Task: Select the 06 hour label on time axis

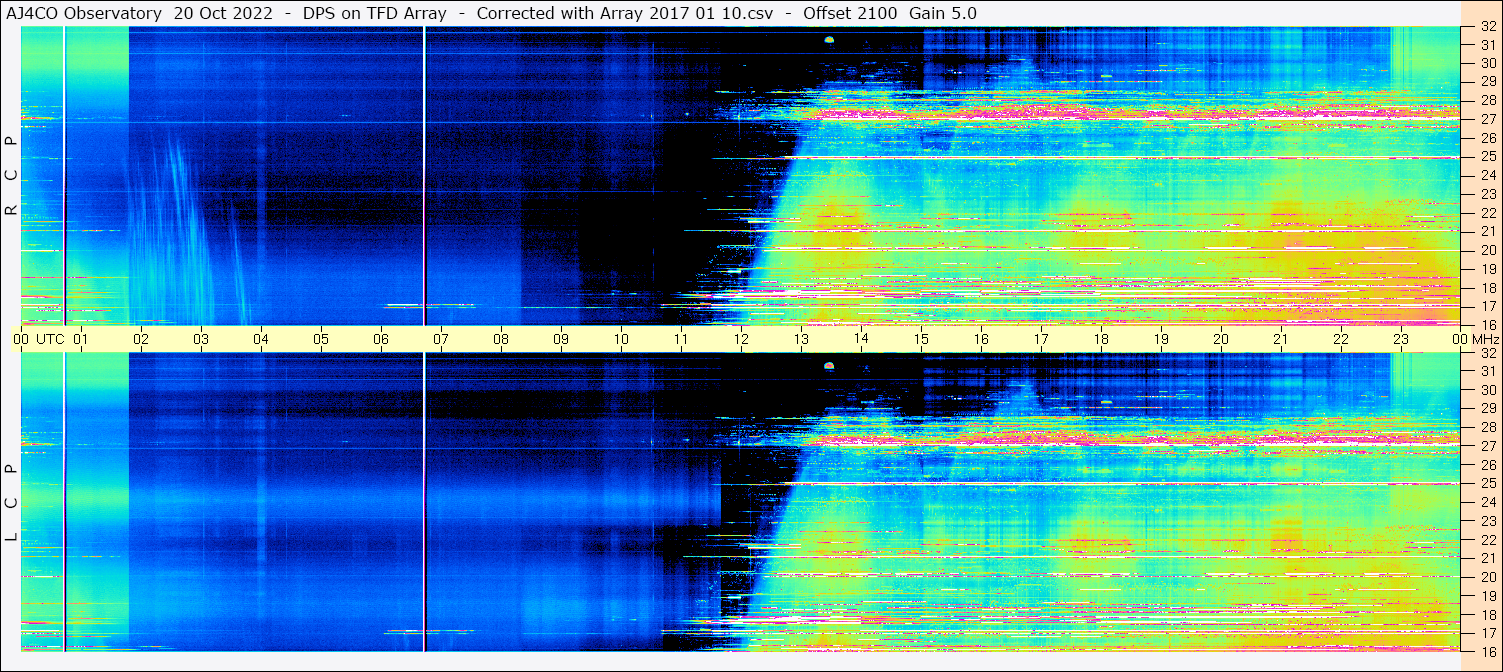Action: point(381,339)
